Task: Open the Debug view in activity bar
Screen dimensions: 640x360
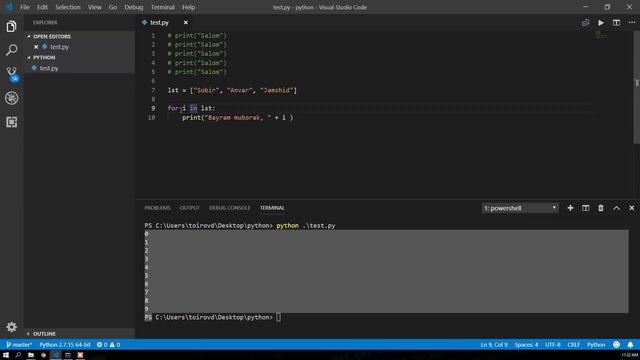Action: click(11, 98)
